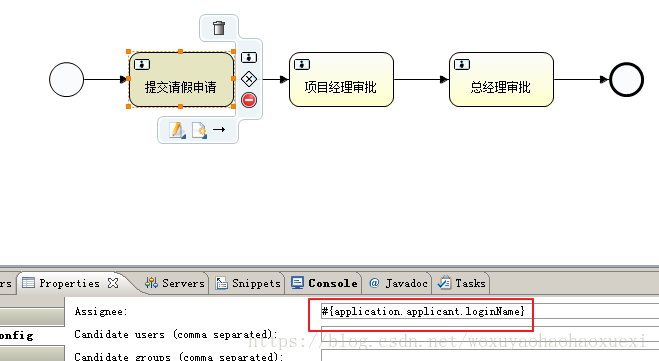Click the Candidate users label
This screenshot has height=361, width=659.
tap(176, 335)
